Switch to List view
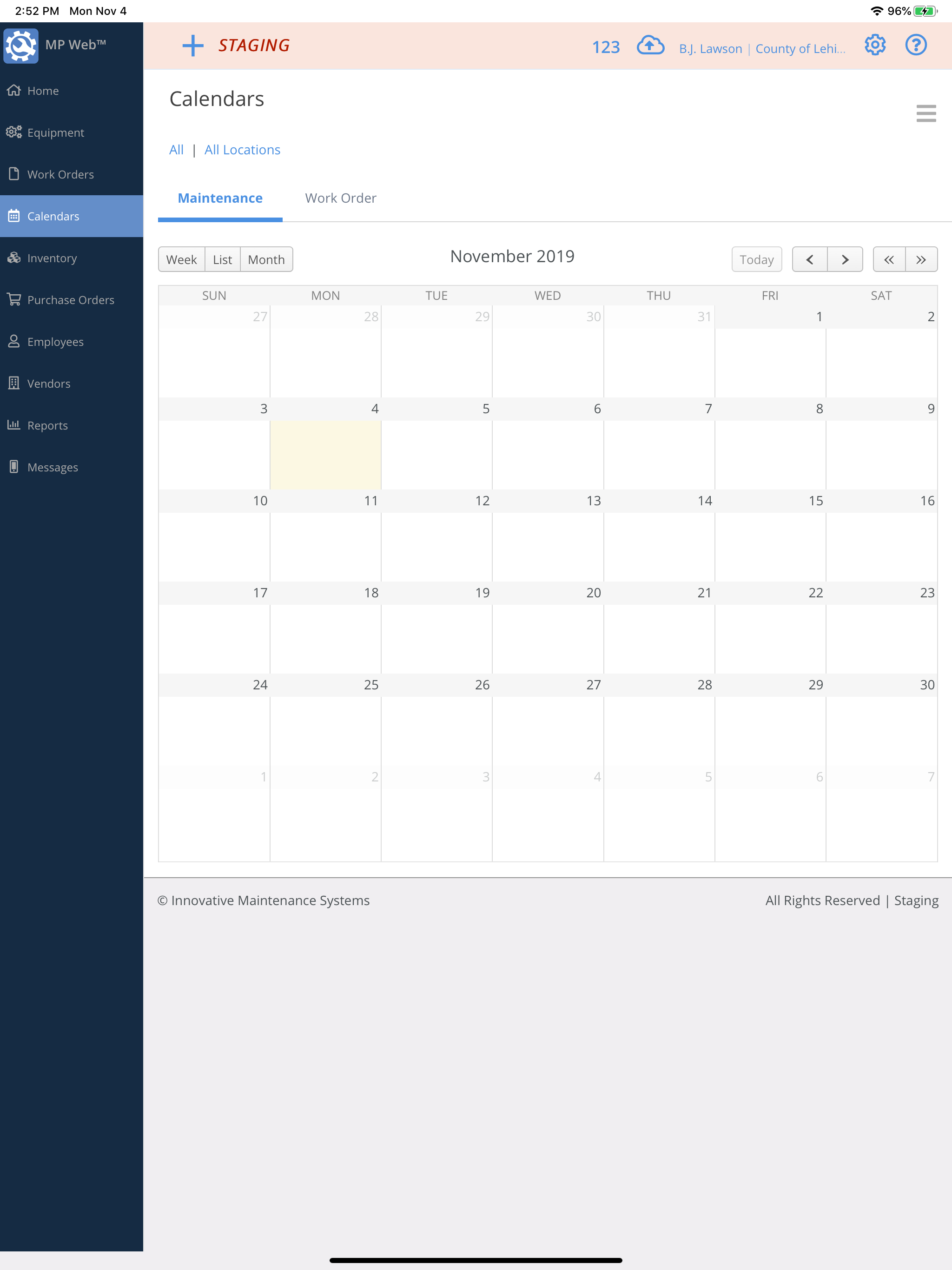This screenshot has height=1270, width=952. 222,259
